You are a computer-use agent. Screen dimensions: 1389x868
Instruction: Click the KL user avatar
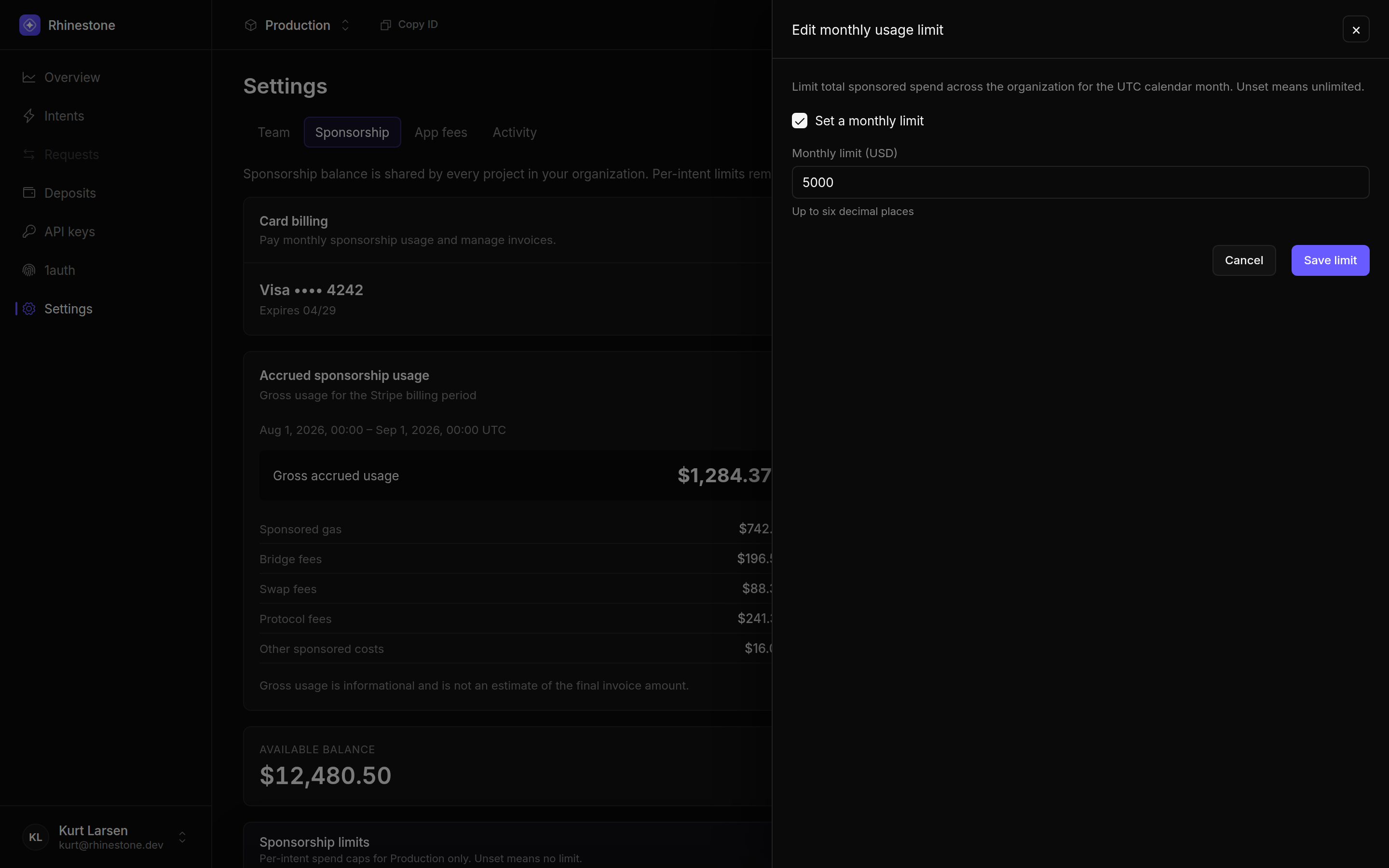click(36, 837)
